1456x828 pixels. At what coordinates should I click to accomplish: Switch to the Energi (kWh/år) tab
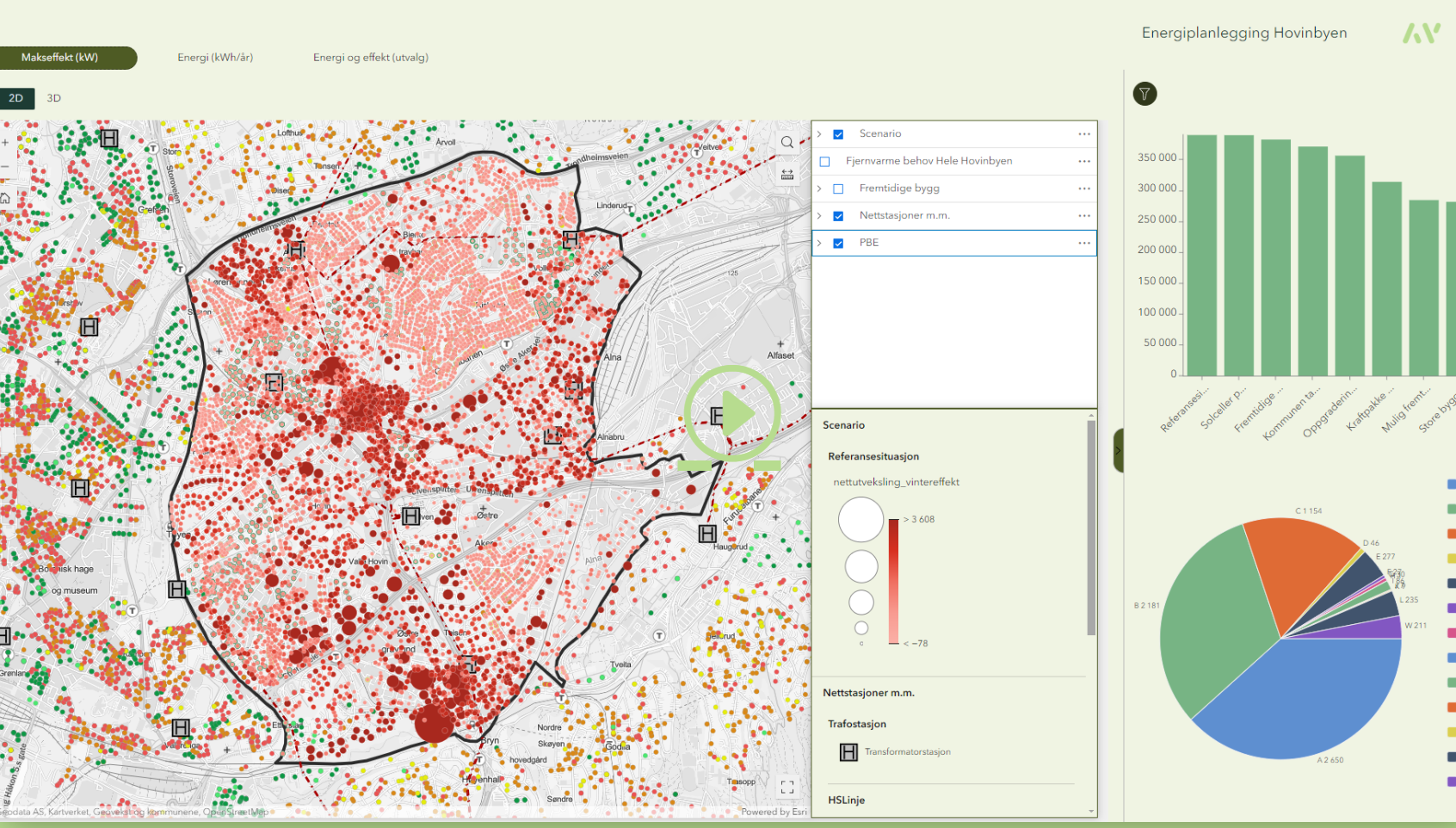pos(215,58)
